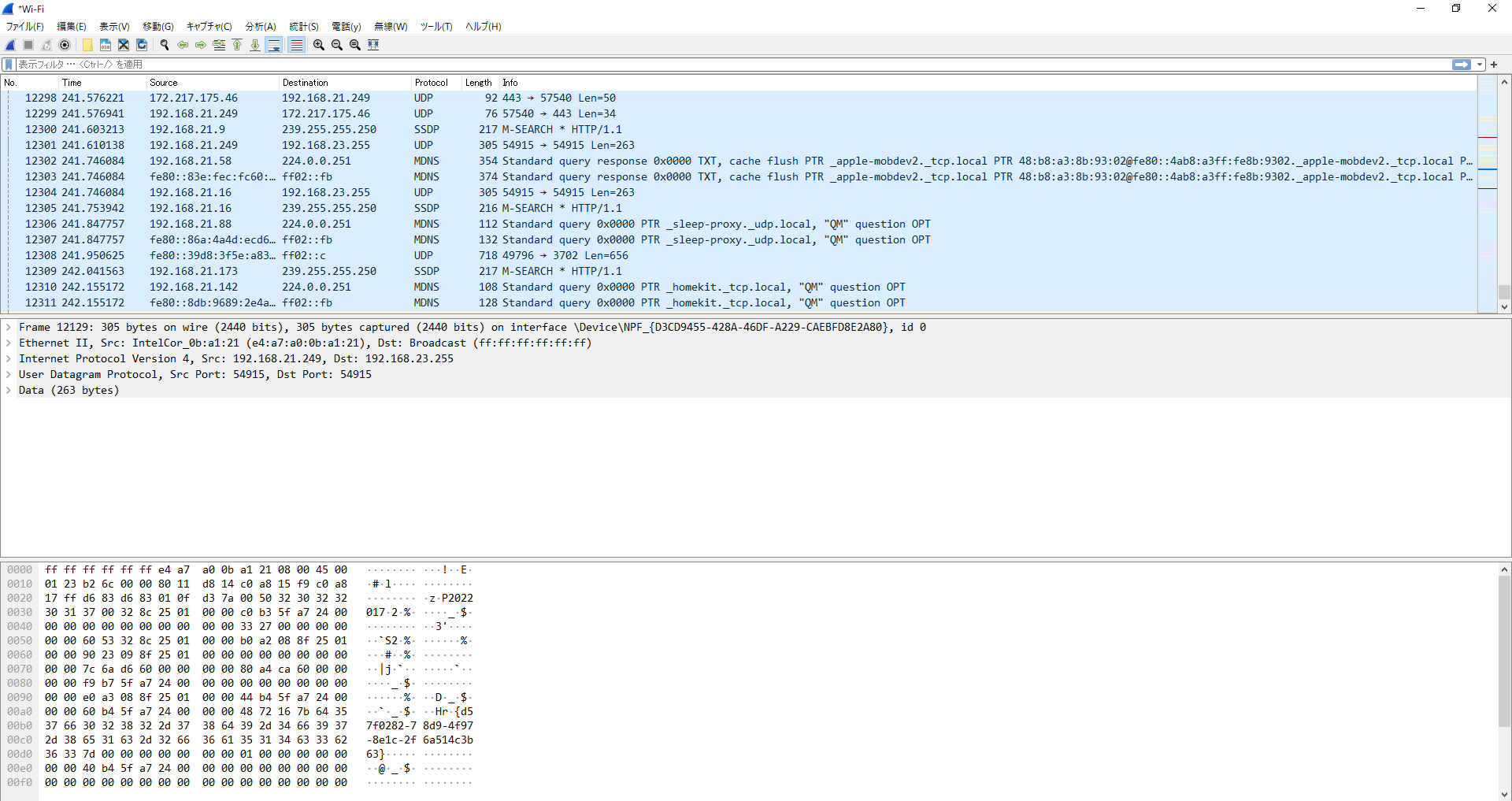The height and width of the screenshot is (801, 1512).
Task: Select packet 12308 UDP 49796 → 3702 row
Action: [x=739, y=255]
